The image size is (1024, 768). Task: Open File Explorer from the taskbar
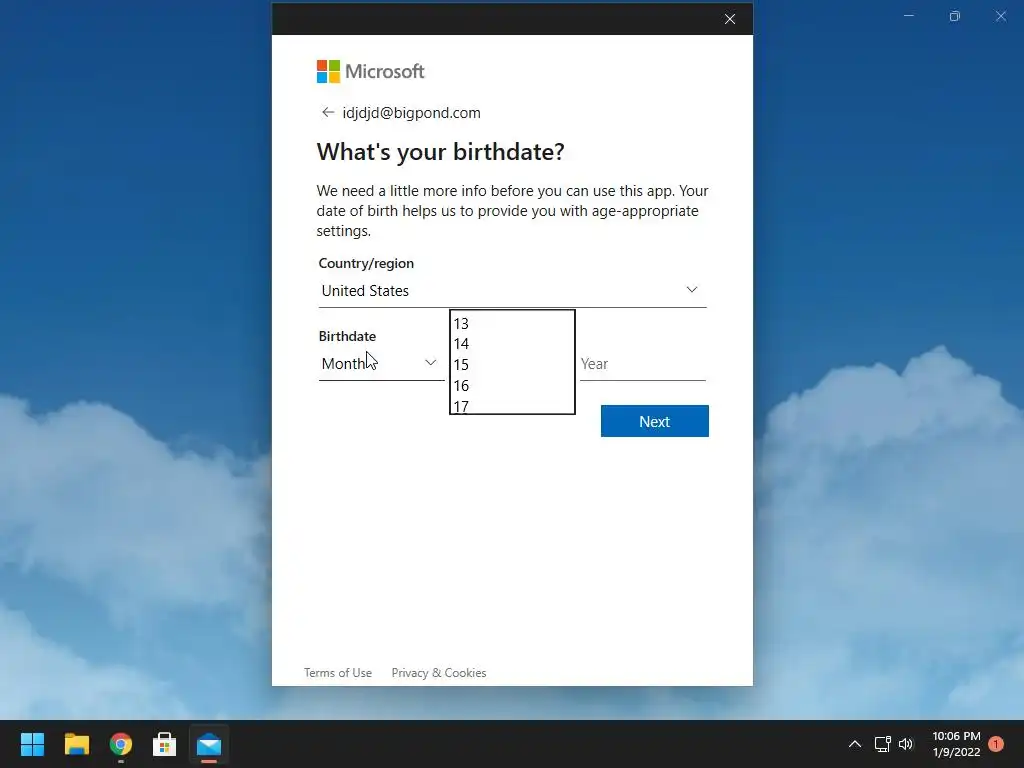point(76,744)
